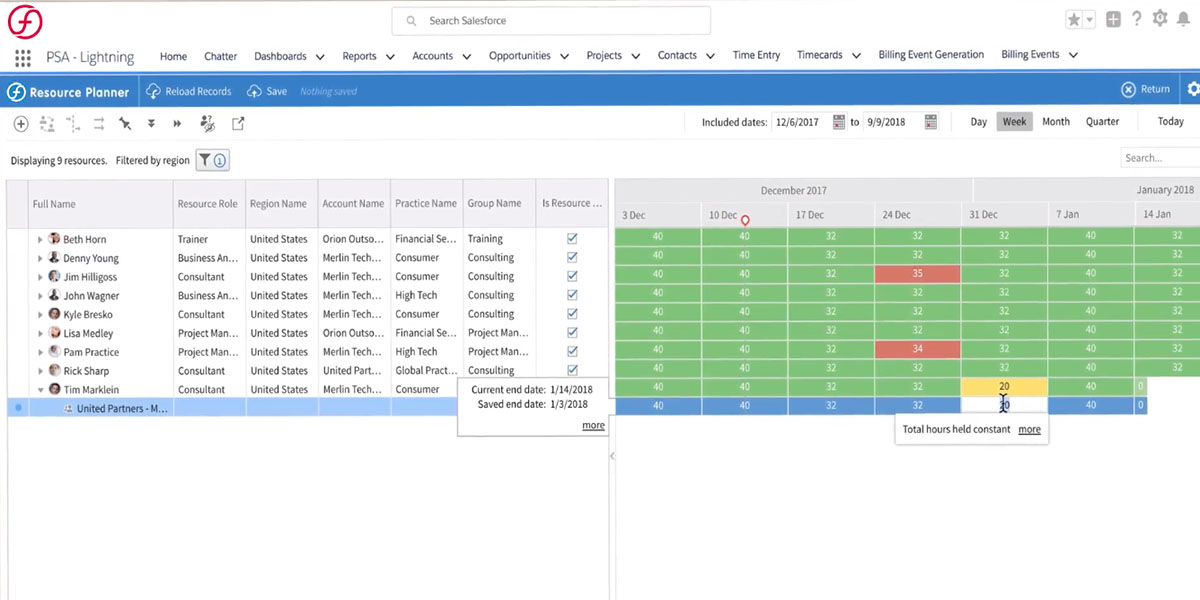
Task: Expand the Denny Young resource row
Action: click(x=40, y=258)
